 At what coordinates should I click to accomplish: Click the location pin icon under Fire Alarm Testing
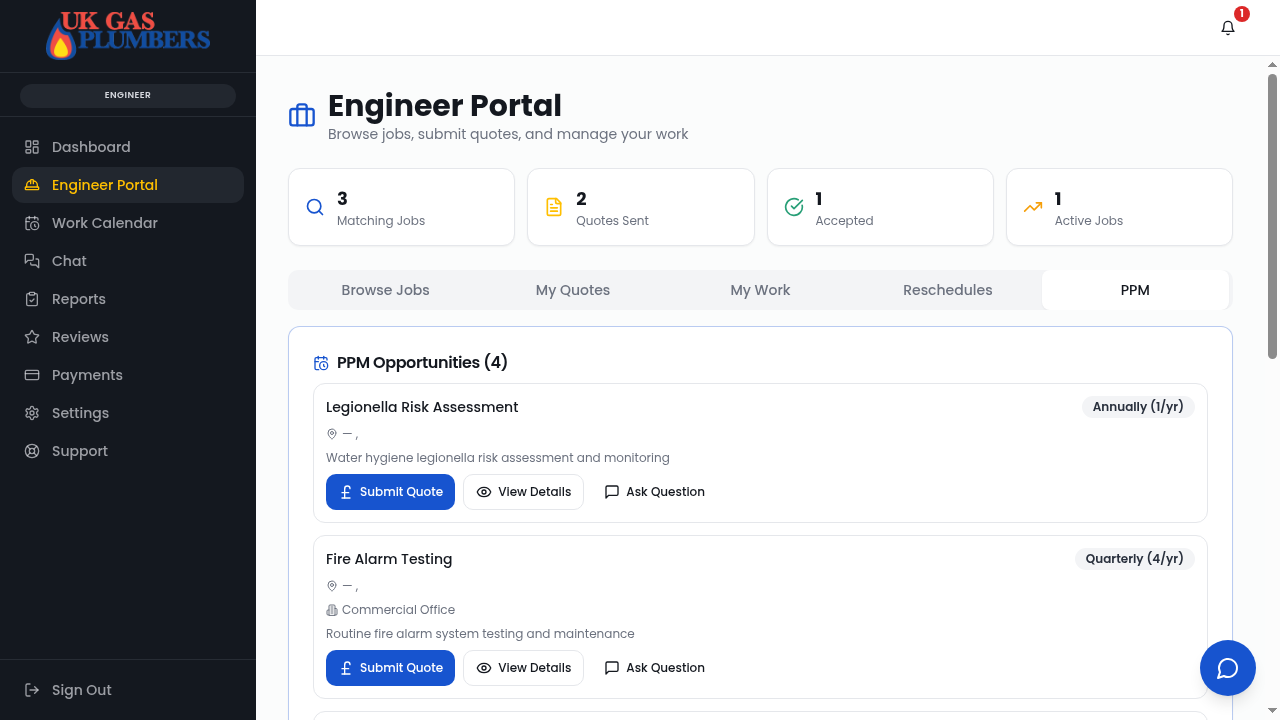click(332, 586)
